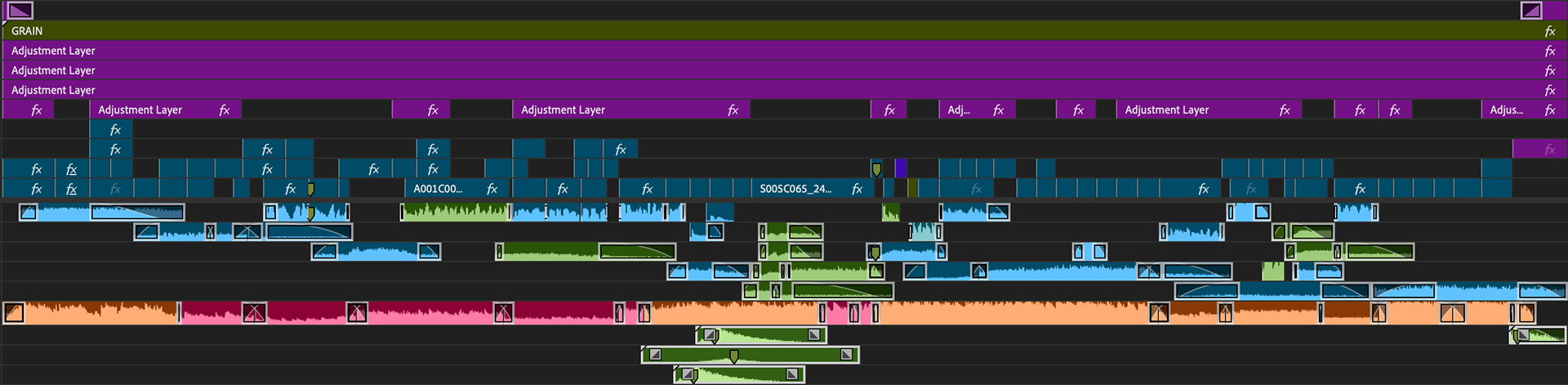
Task: Click the fx badge on the 'Adjus...' clip
Action: 1549,110
